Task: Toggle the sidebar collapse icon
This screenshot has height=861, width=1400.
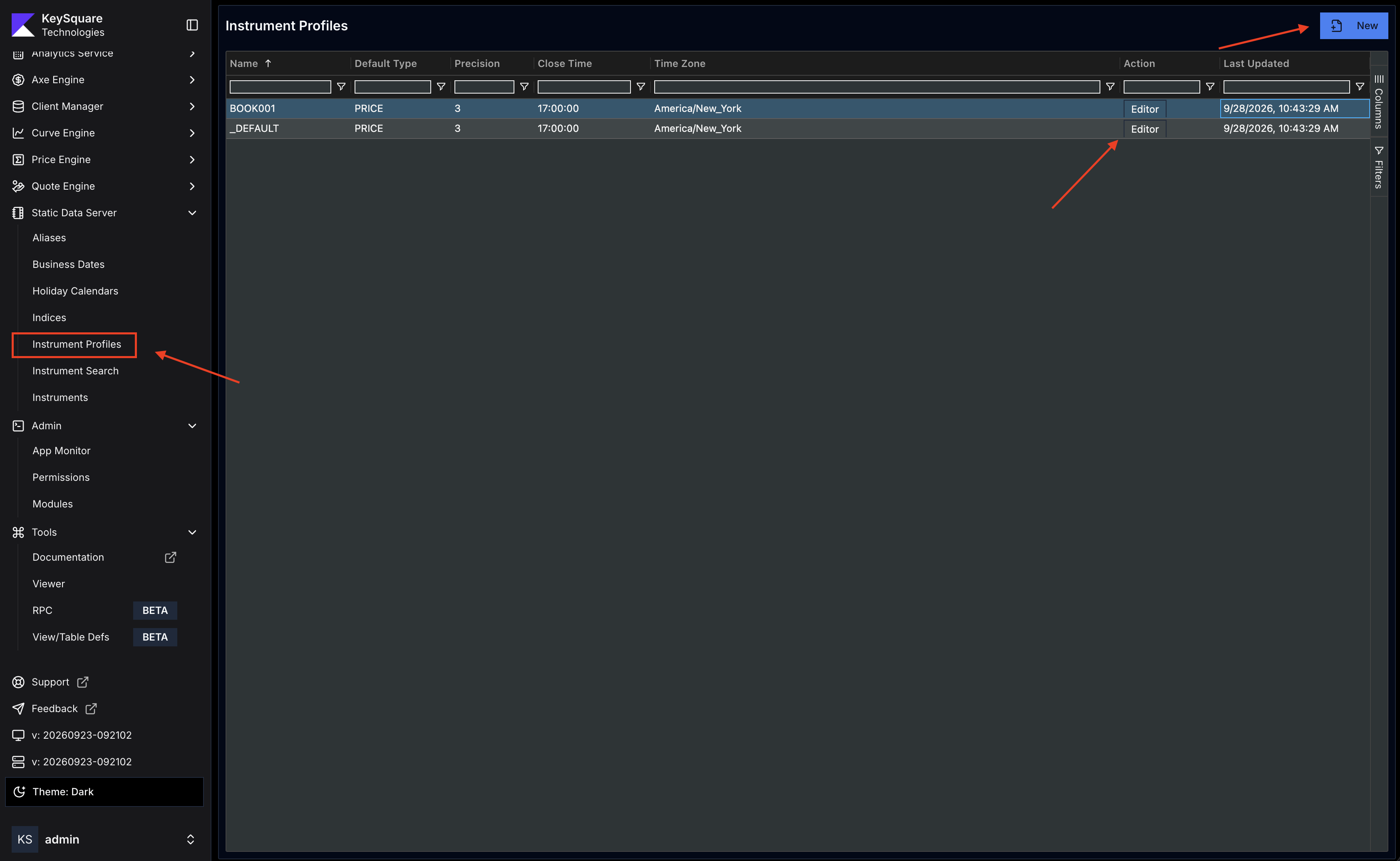Action: tap(192, 25)
